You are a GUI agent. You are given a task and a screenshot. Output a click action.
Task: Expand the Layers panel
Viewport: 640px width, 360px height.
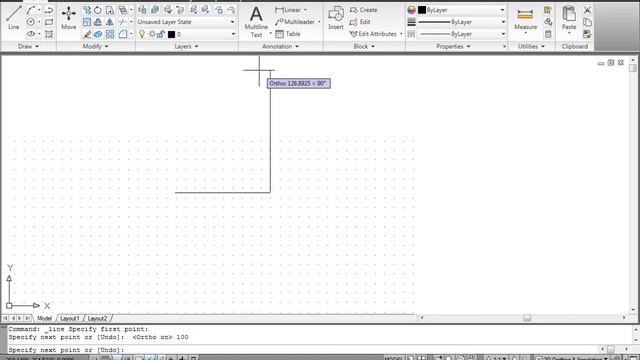click(186, 47)
